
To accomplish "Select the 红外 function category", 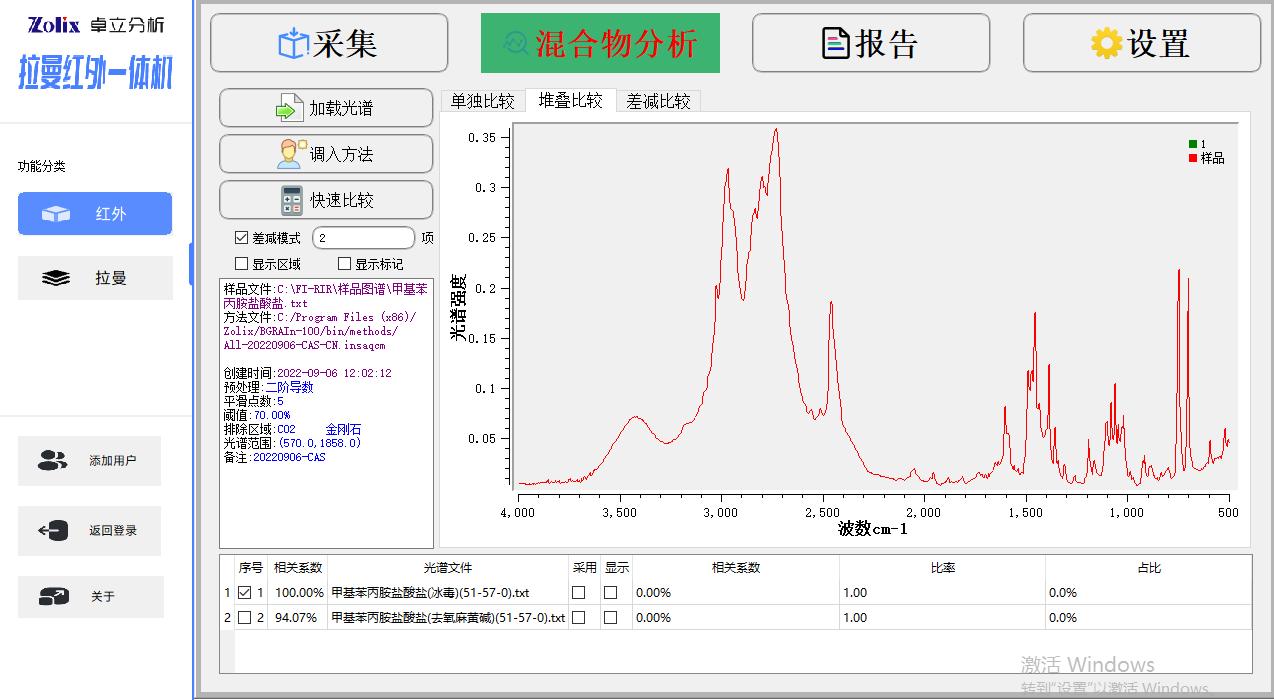I will pyautogui.click(x=95, y=214).
